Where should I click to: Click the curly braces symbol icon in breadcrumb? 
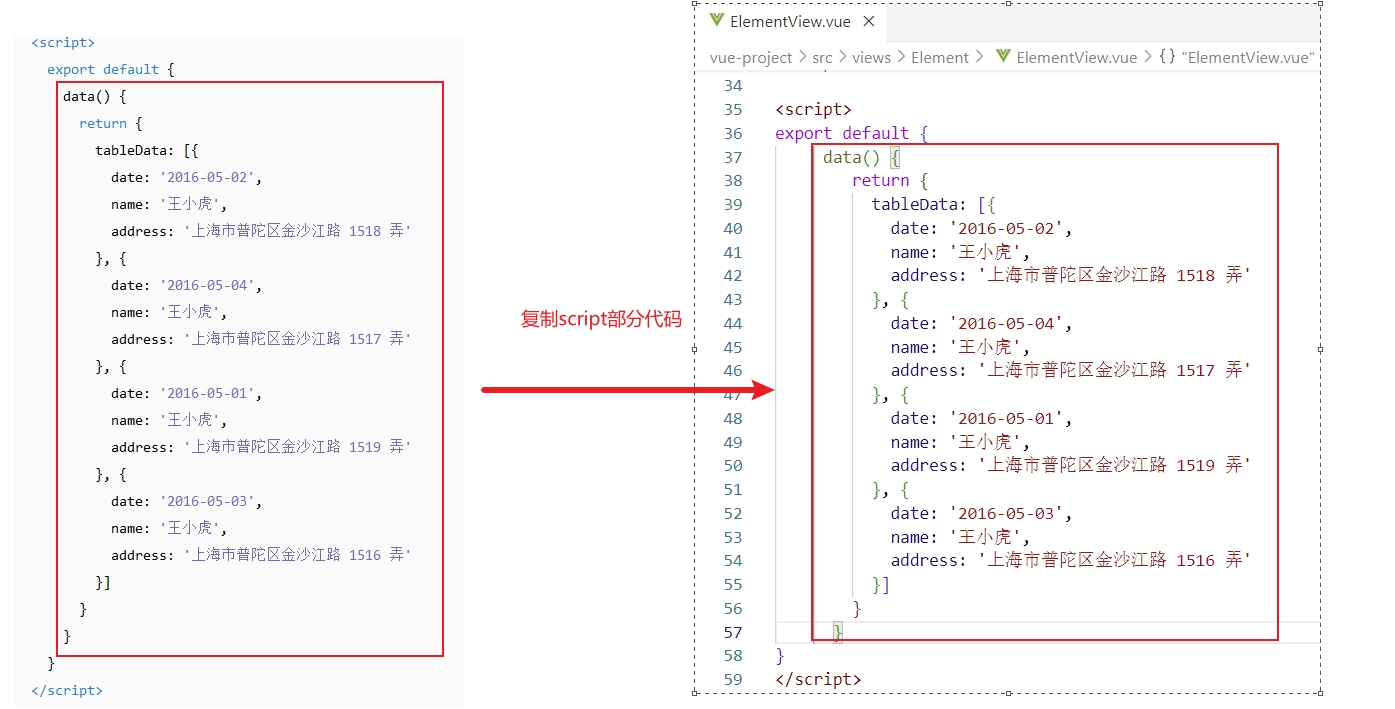1167,57
